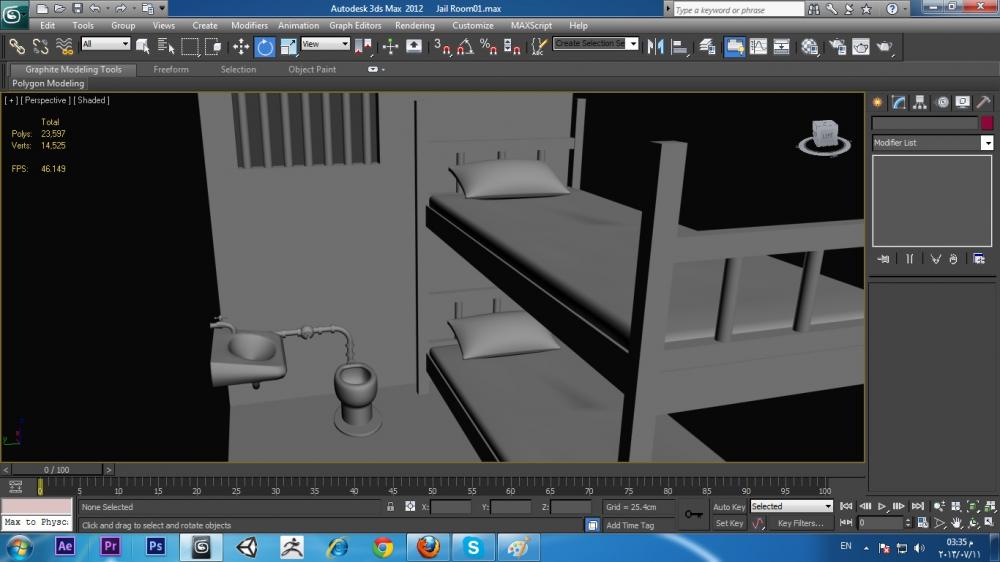Open the Utilities hammer panel

point(984,102)
